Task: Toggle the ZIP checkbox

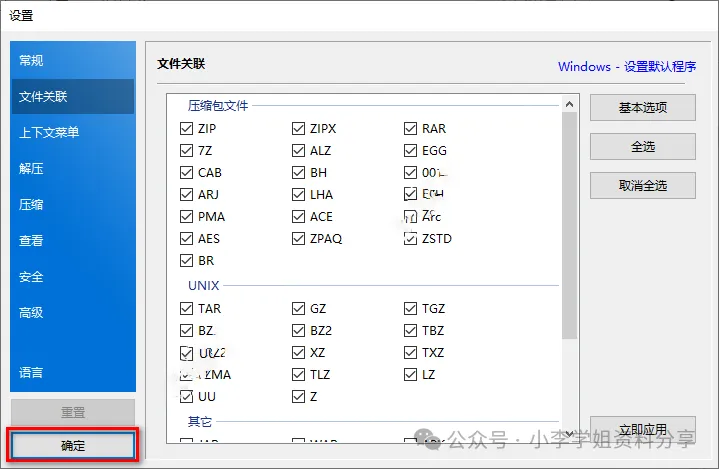Action: (x=186, y=128)
